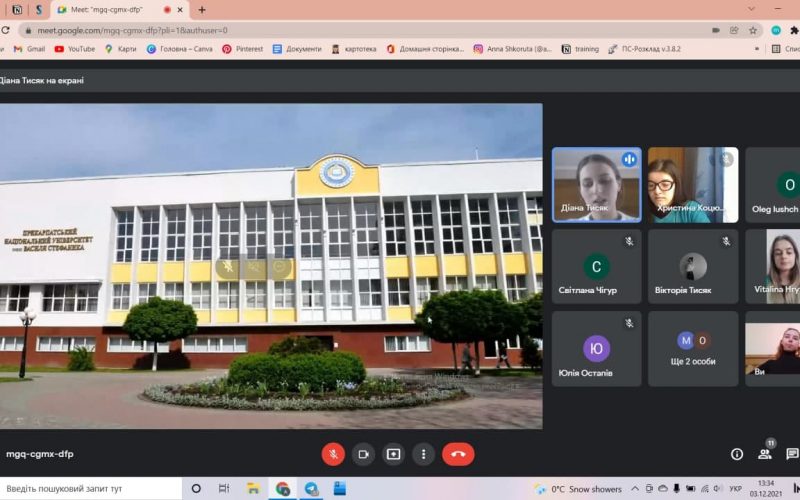
Task: Click the Windows taskbar search box
Action: click(x=90, y=489)
